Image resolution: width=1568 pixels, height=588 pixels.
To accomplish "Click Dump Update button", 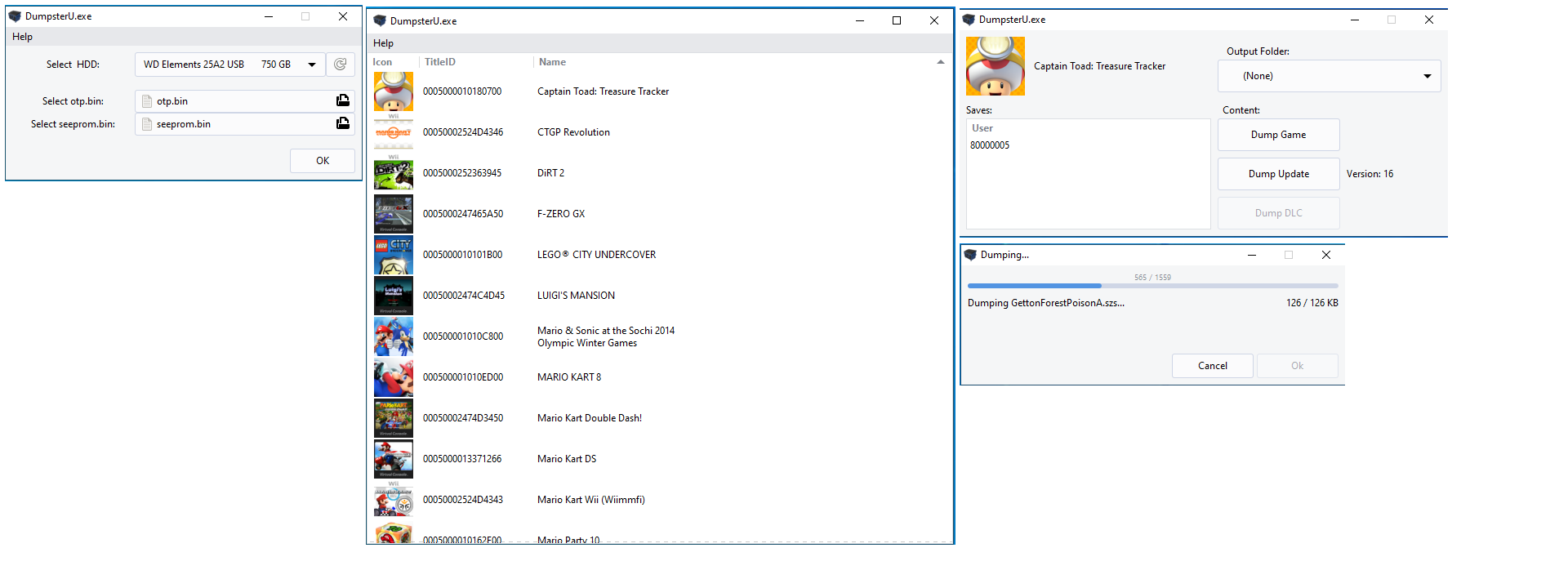I will pos(1279,174).
